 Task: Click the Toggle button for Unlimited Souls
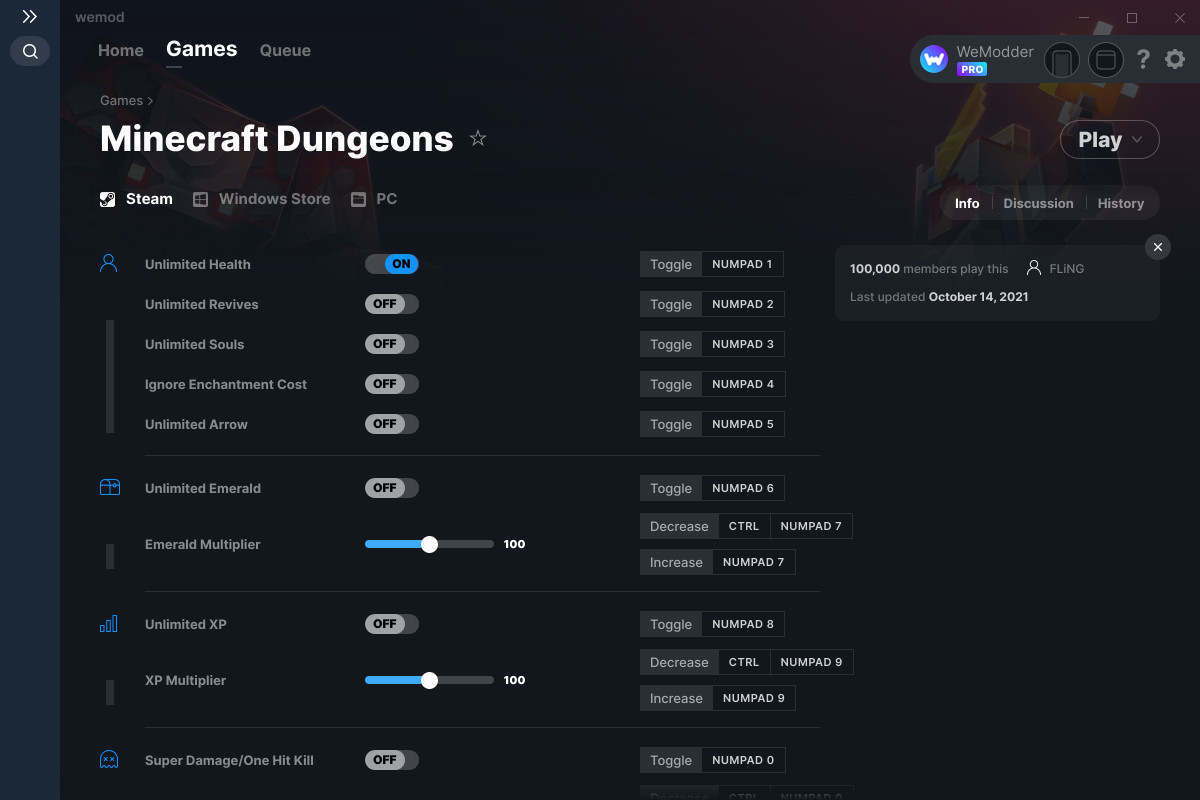pyautogui.click(x=671, y=344)
